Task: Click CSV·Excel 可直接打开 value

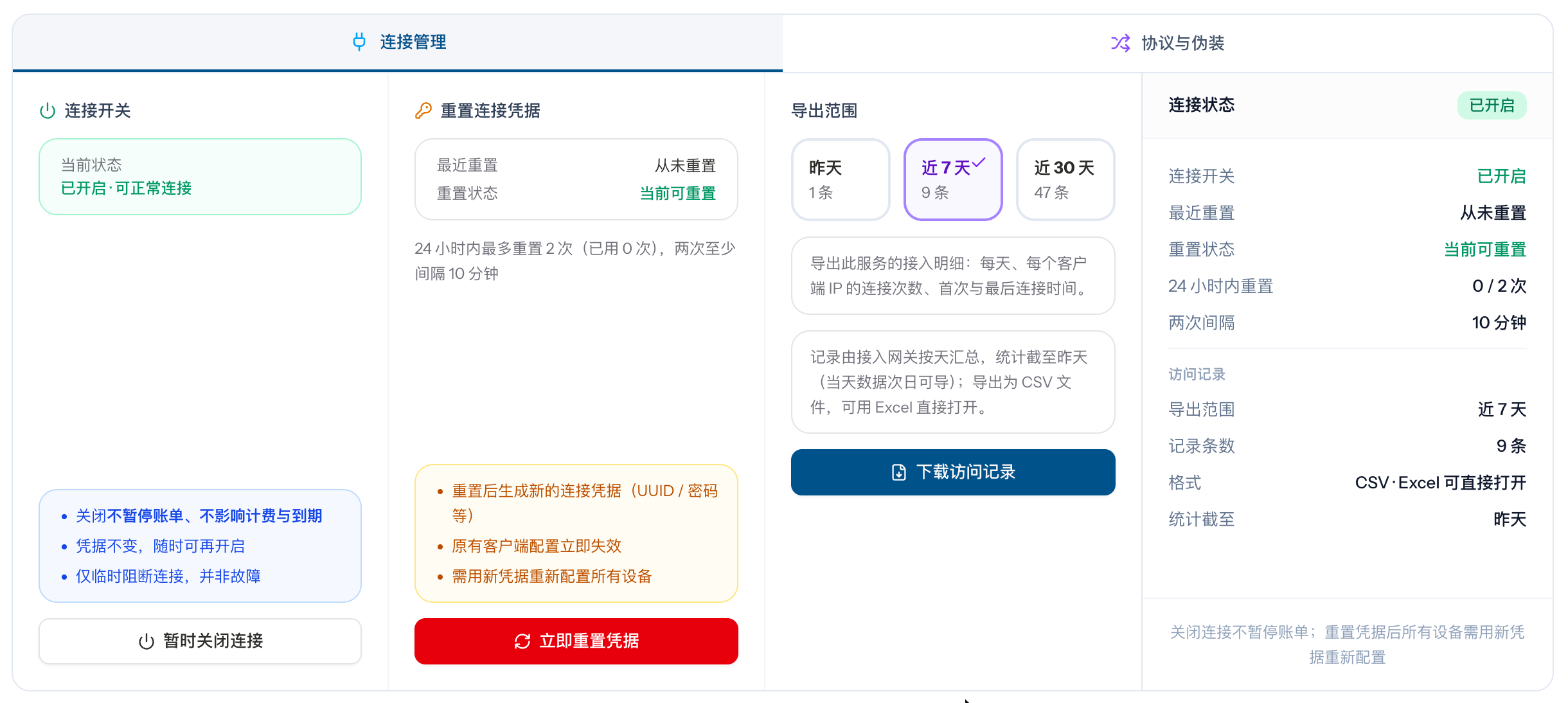Action: click(1441, 484)
